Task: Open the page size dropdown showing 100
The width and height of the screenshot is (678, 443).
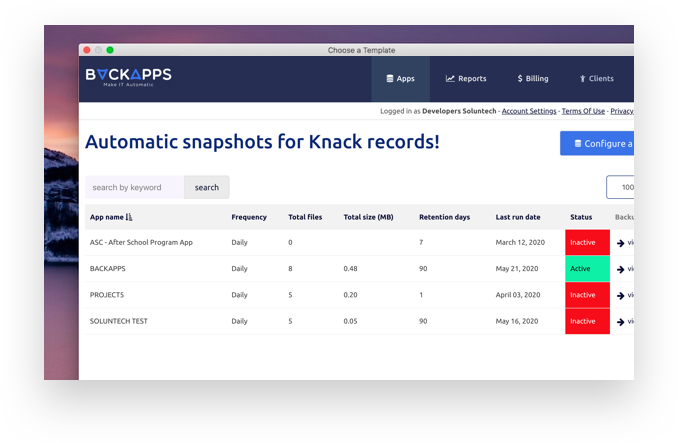Action: click(620, 188)
